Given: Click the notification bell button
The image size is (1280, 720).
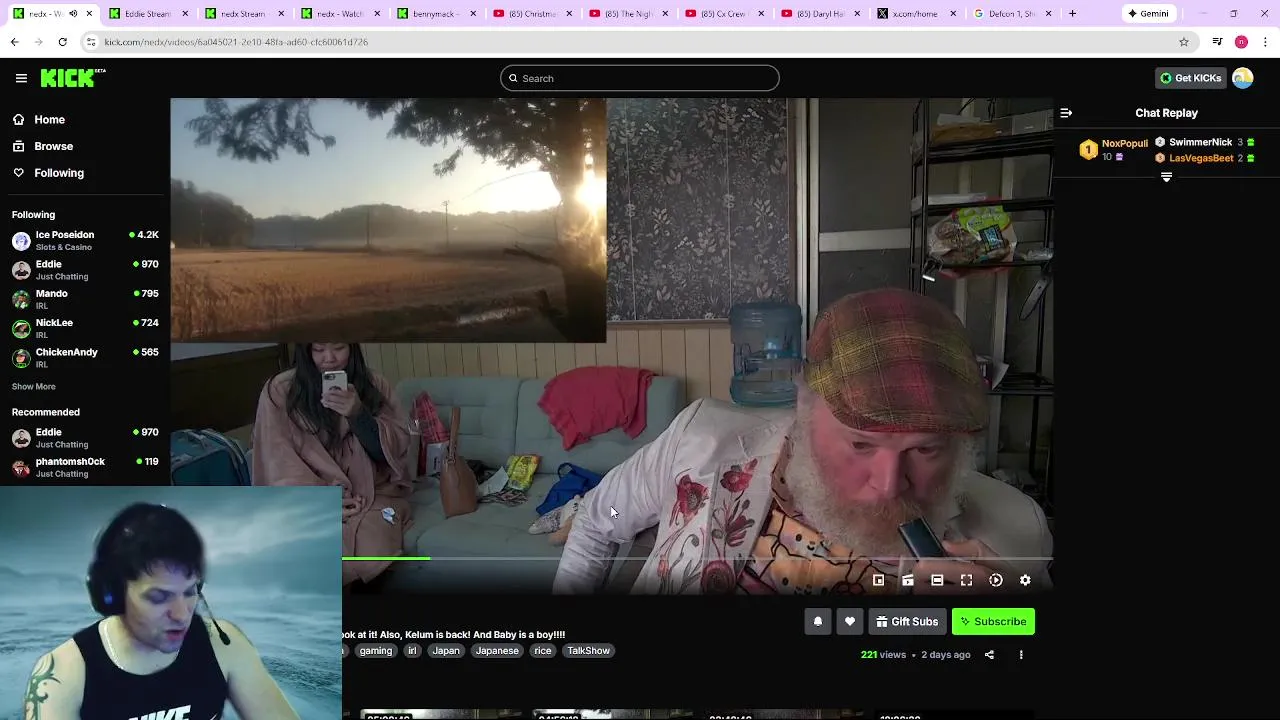Looking at the screenshot, I should click(818, 621).
